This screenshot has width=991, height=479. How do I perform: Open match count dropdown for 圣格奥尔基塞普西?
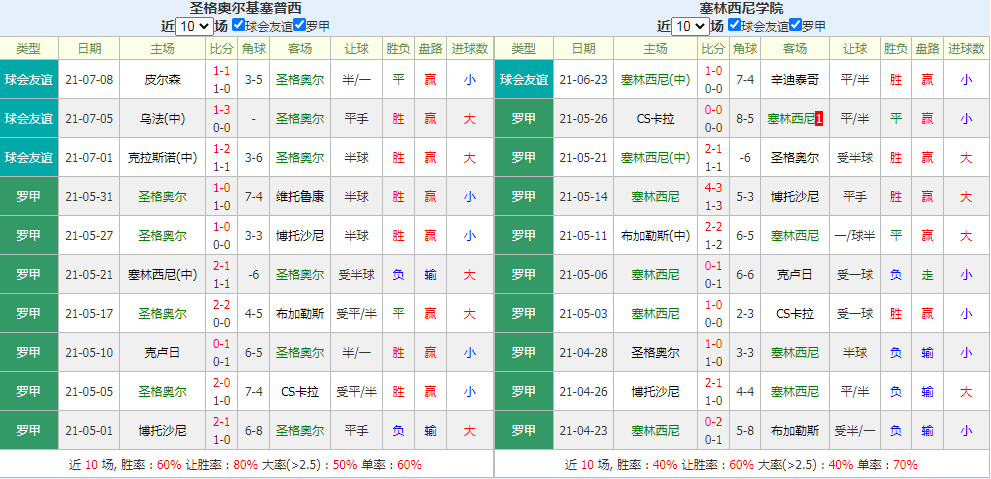coord(192,26)
